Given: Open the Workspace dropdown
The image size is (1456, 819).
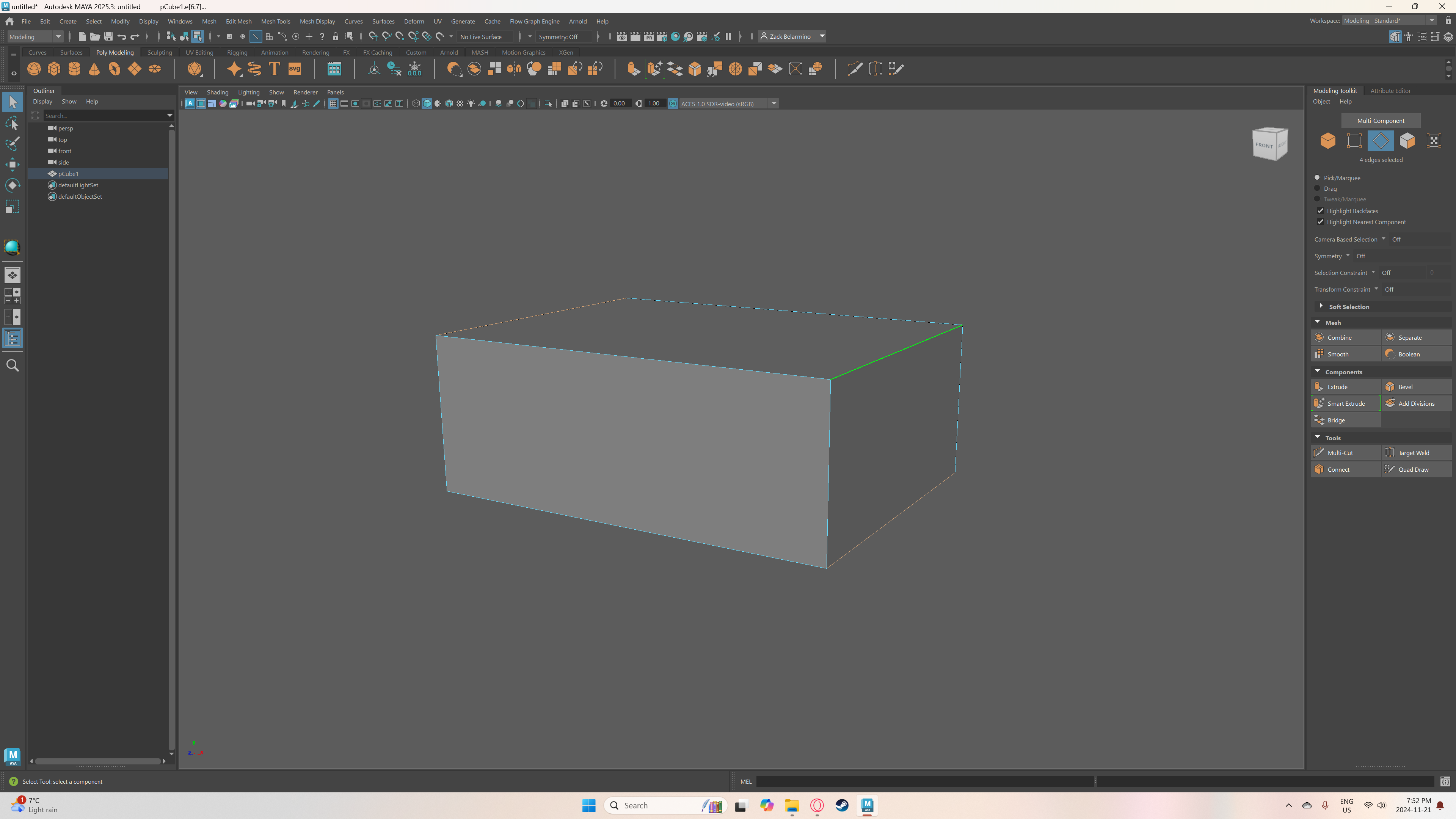Looking at the screenshot, I should pyautogui.click(x=1389, y=21).
